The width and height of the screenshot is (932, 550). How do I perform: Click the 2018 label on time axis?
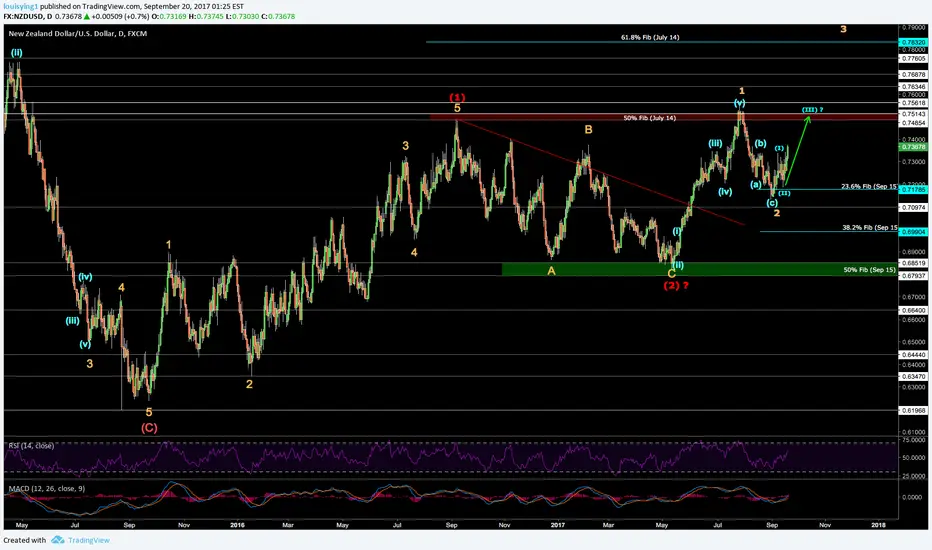point(878,525)
